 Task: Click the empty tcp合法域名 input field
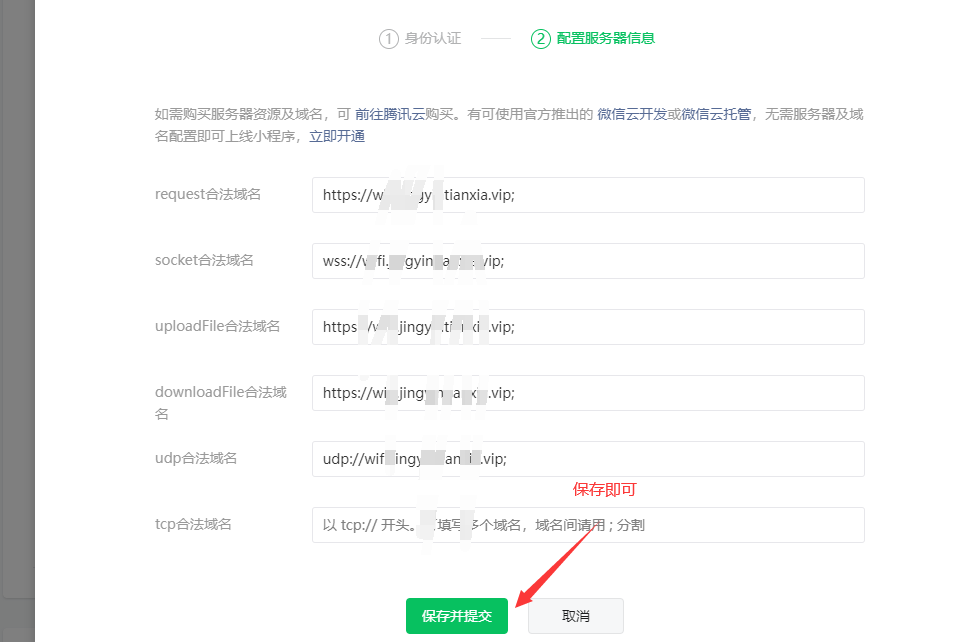[x=588, y=525]
